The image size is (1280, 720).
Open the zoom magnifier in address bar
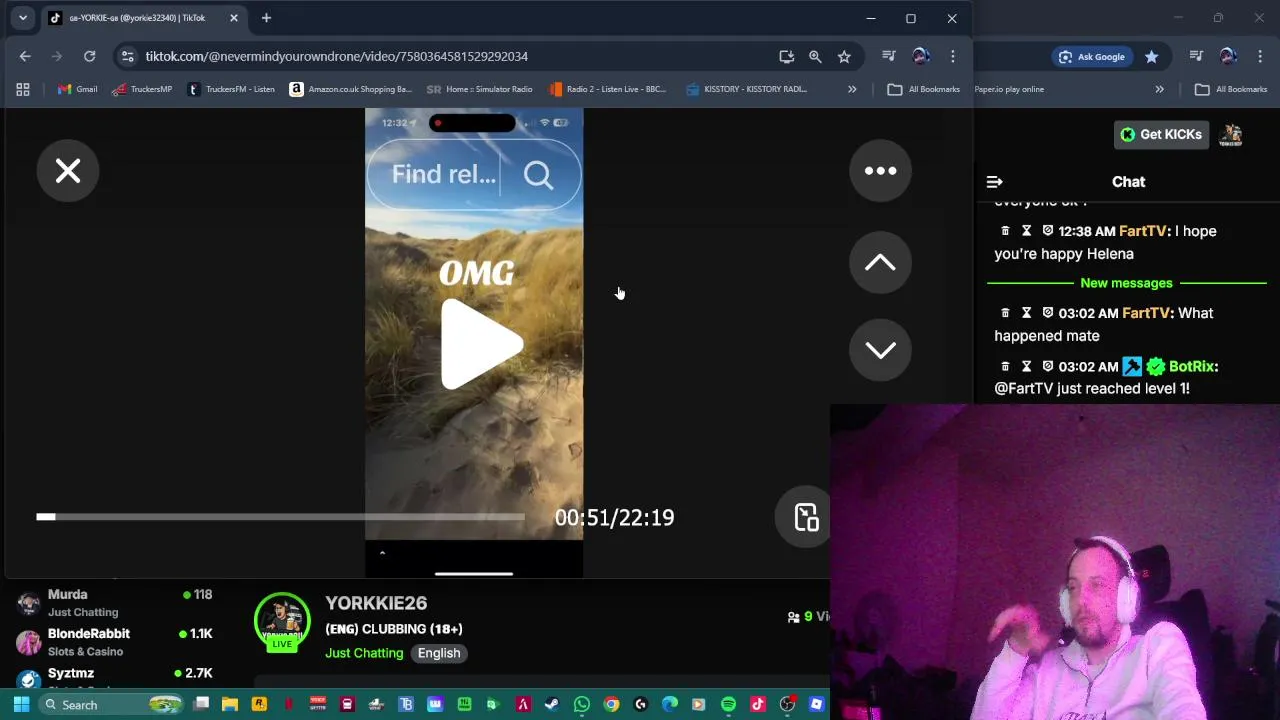point(815,56)
